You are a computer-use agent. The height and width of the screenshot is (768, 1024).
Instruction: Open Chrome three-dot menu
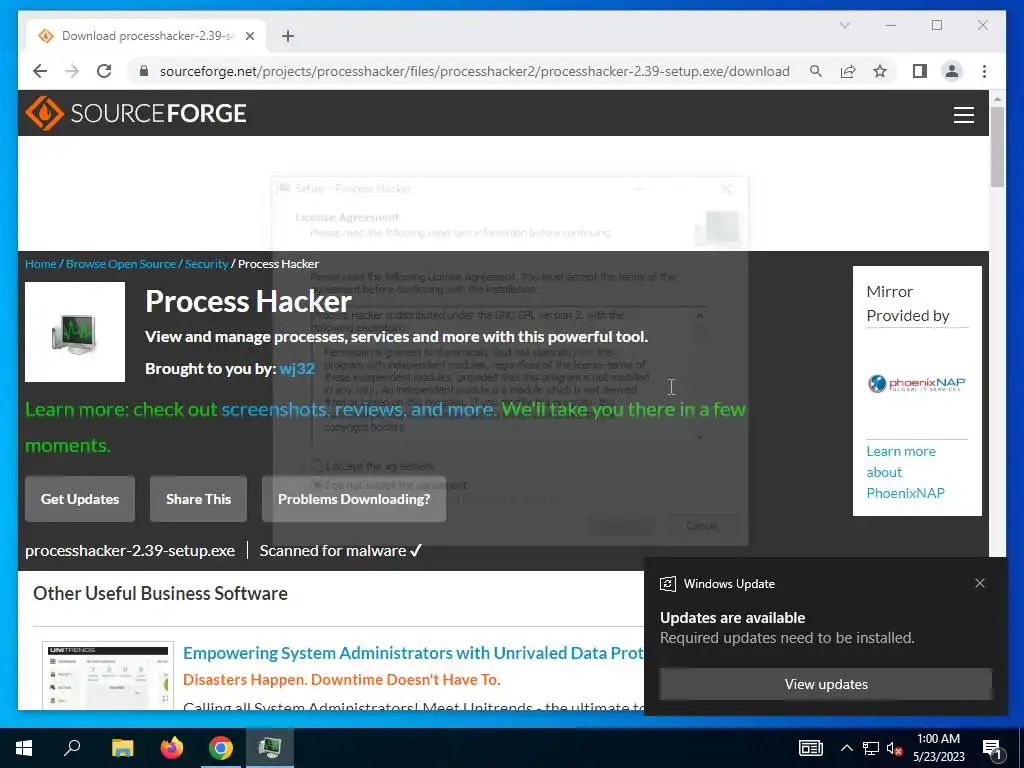pyautogui.click(x=984, y=71)
